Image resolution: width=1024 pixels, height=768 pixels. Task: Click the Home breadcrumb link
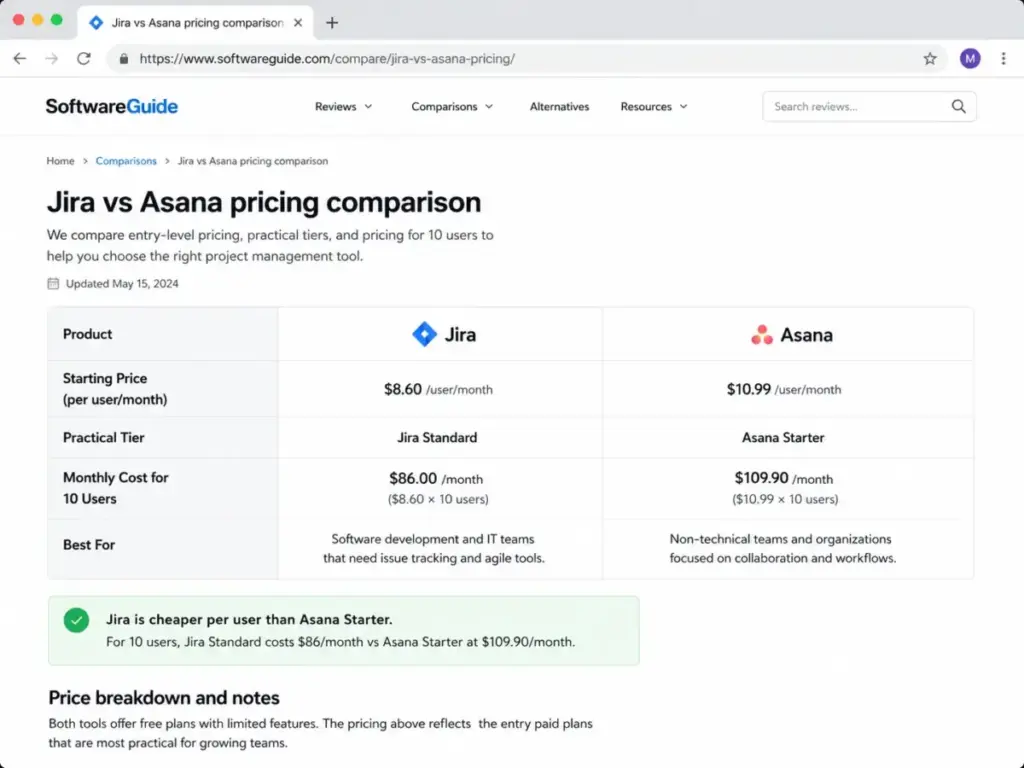(x=60, y=161)
